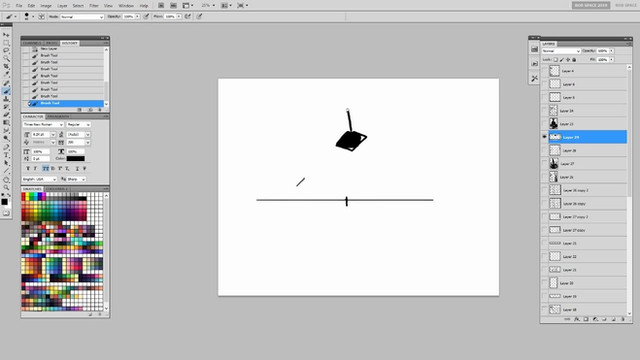Show Layer 27 using its visibility box
640x360 pixels.
544,164
